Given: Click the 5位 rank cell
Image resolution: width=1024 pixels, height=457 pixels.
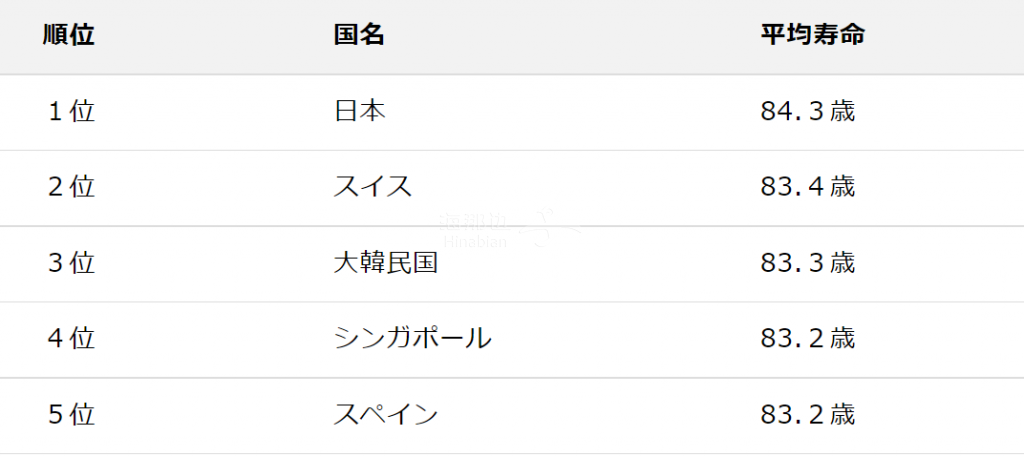Looking at the screenshot, I should click(x=71, y=415).
